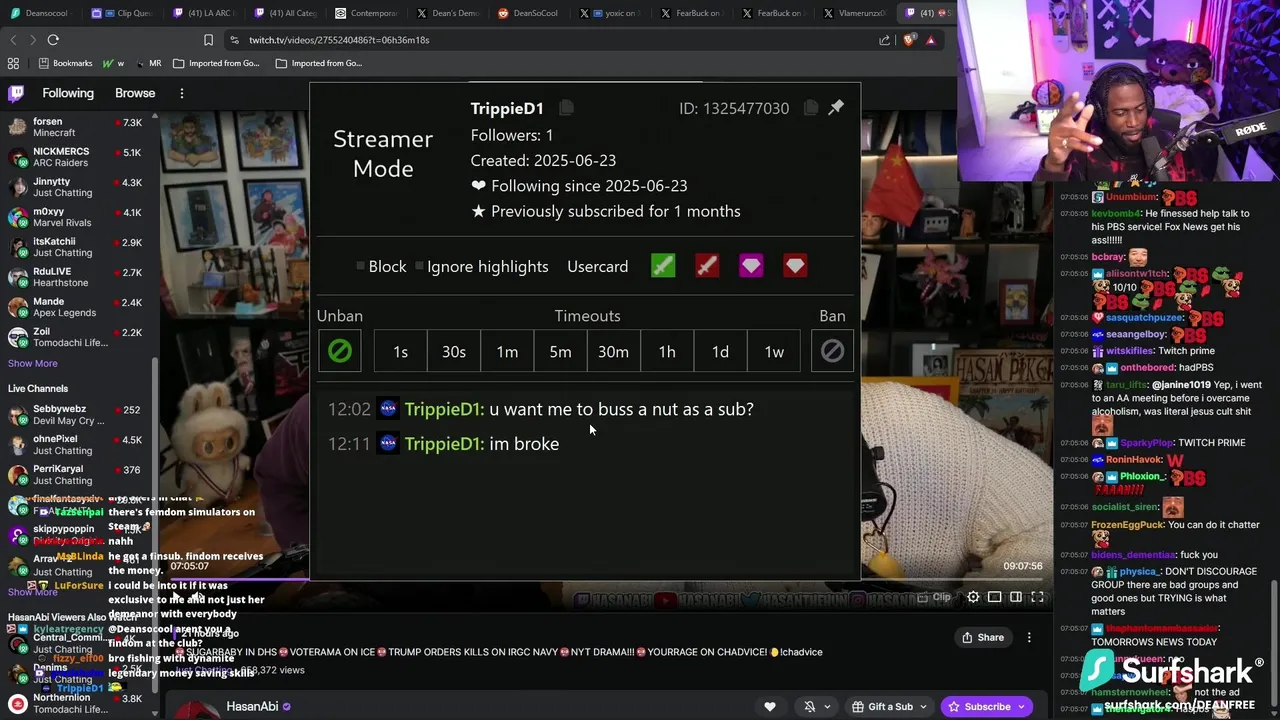Open the Twitch top nav three-dot menu
Viewport: 1280px width, 720px height.
[182, 93]
